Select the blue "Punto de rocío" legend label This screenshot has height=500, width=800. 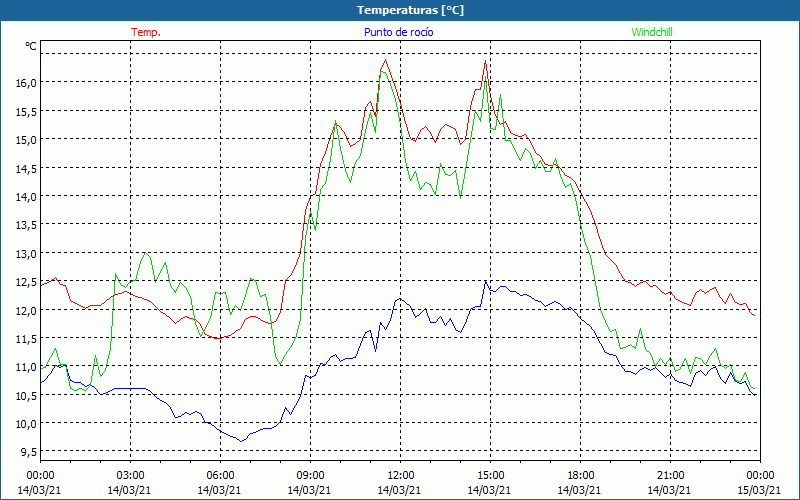[398, 32]
